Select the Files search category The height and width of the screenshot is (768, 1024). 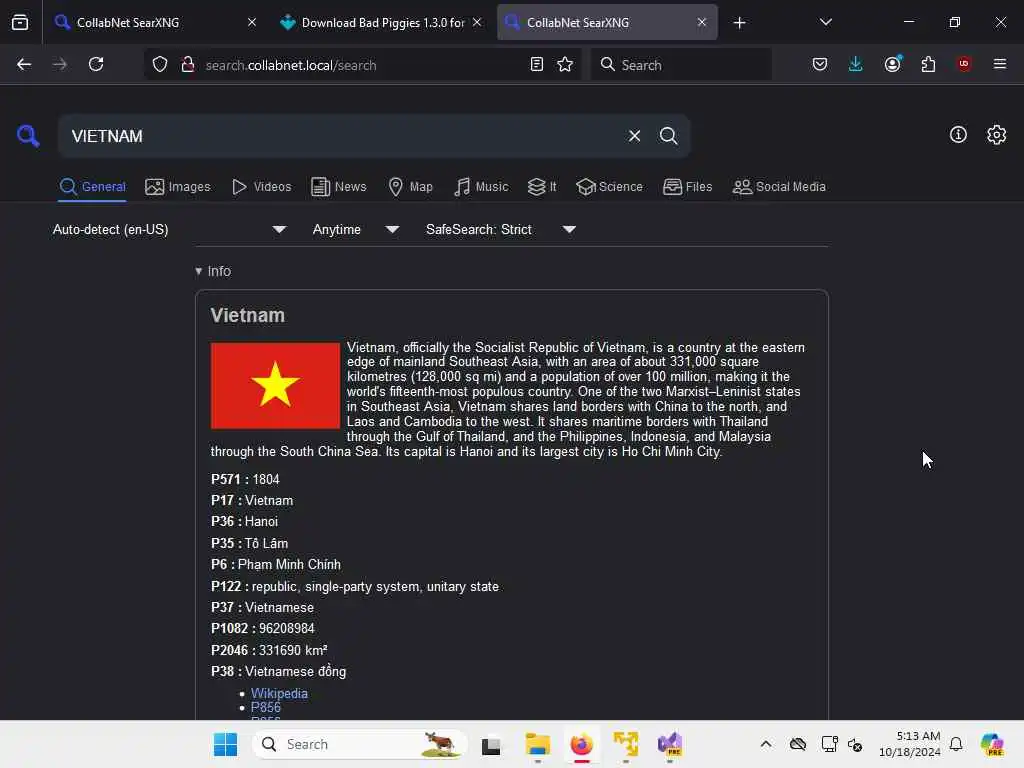688,187
